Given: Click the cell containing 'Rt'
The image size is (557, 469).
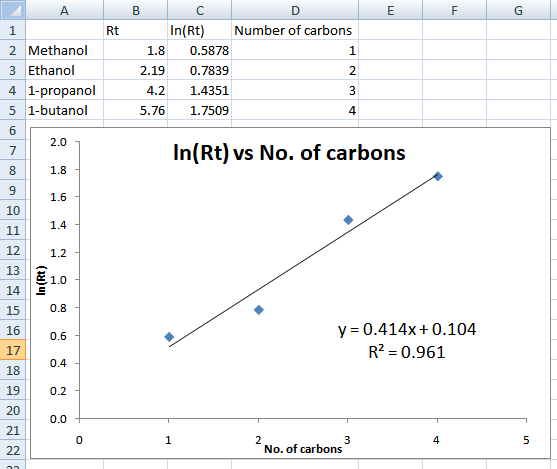Looking at the screenshot, I should pyautogui.click(x=135, y=30).
